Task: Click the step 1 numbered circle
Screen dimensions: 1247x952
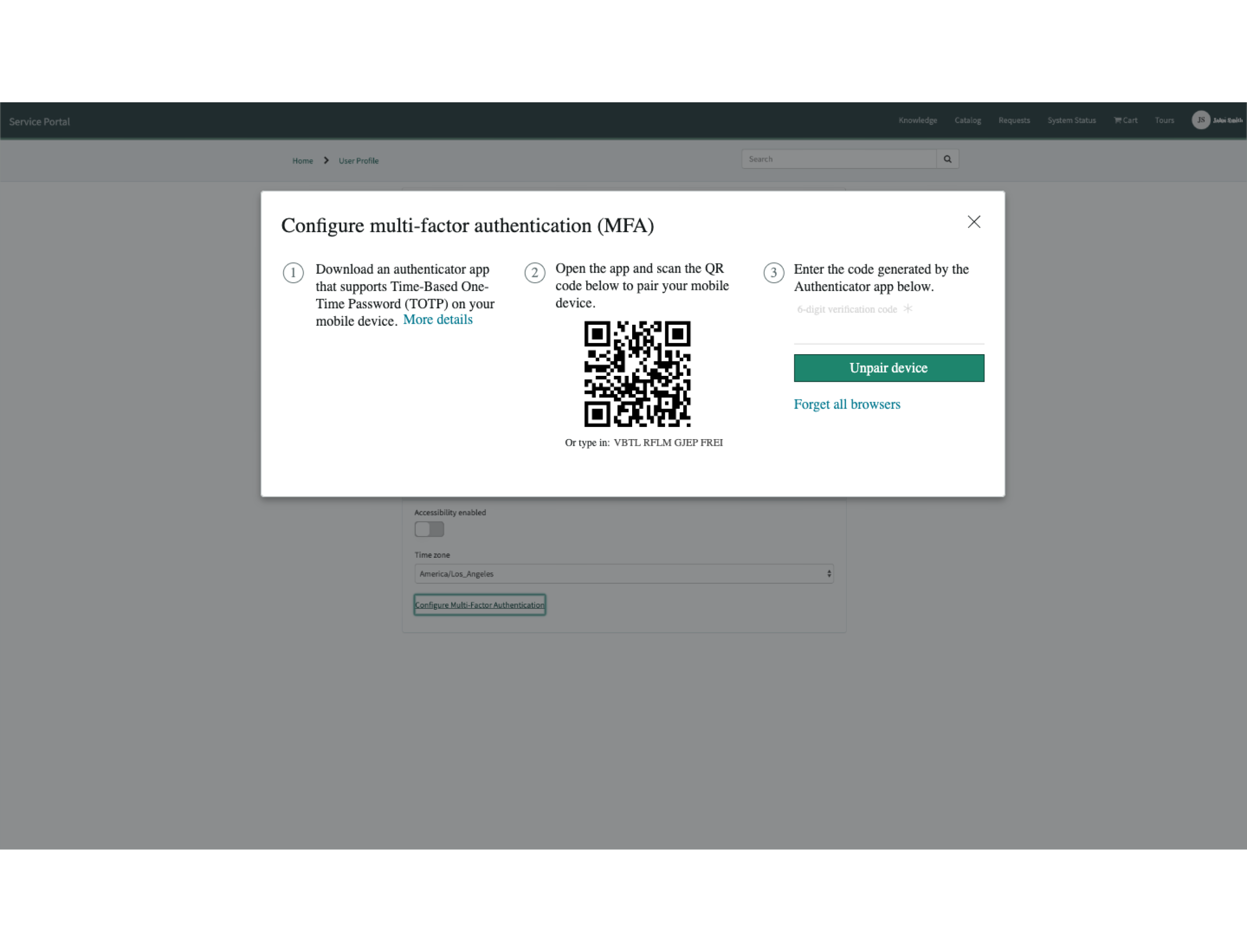Action: (293, 273)
